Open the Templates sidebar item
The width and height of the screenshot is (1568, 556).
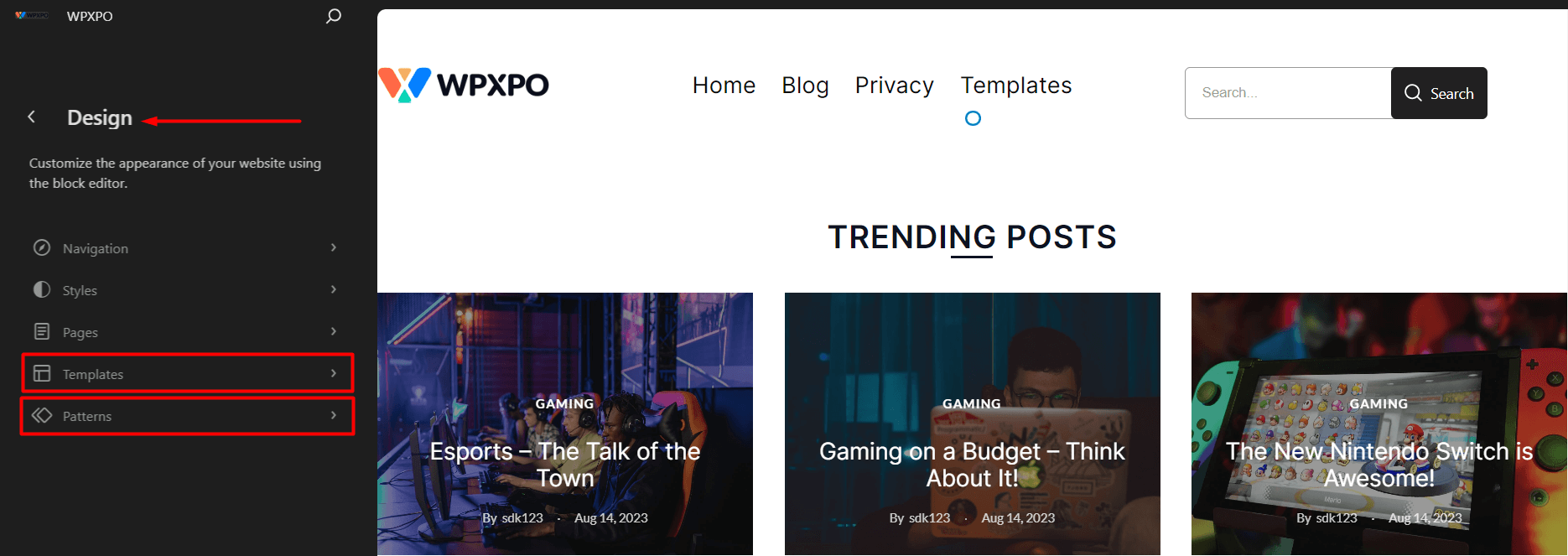pos(187,373)
